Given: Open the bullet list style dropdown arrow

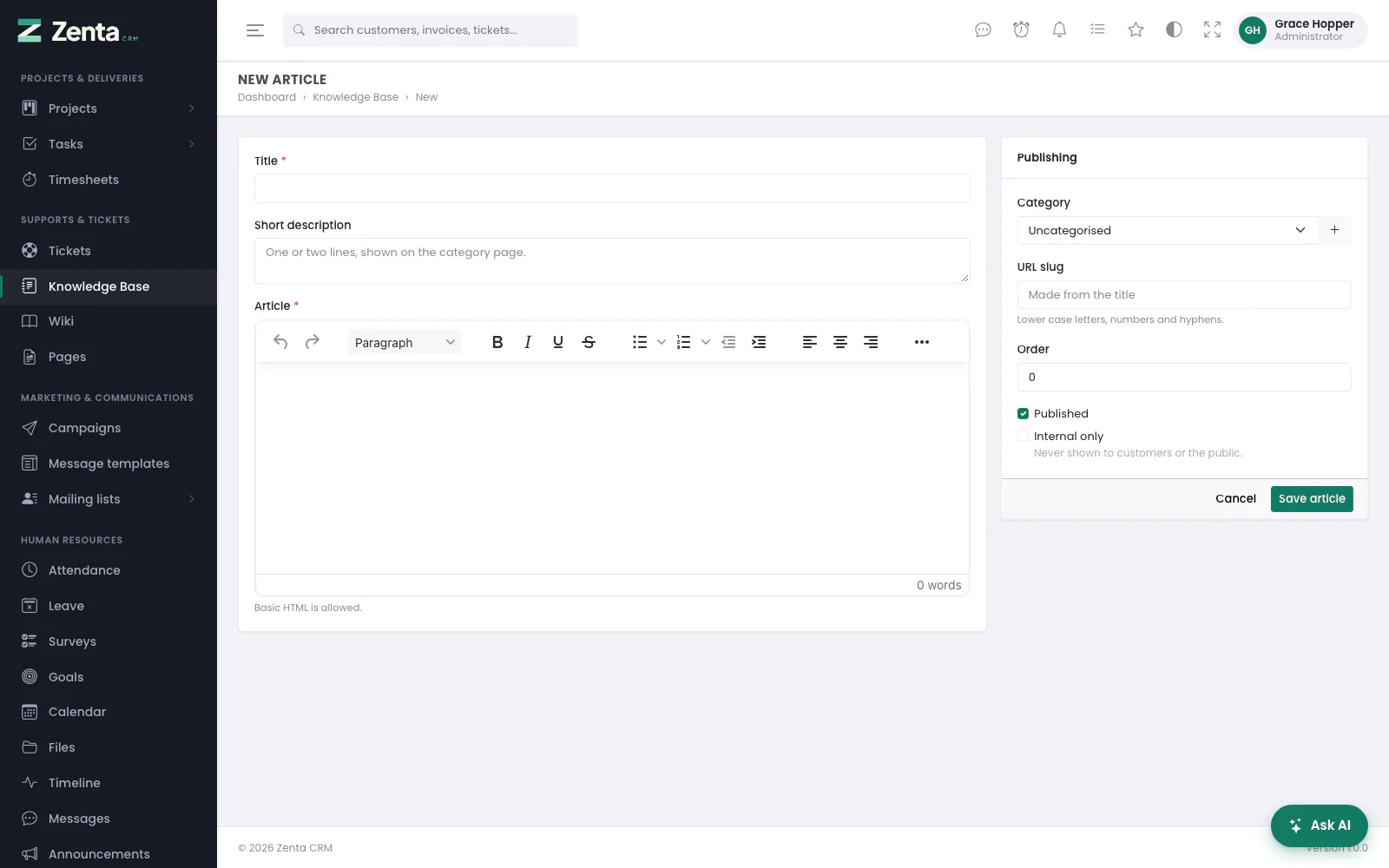Looking at the screenshot, I should [x=662, y=342].
